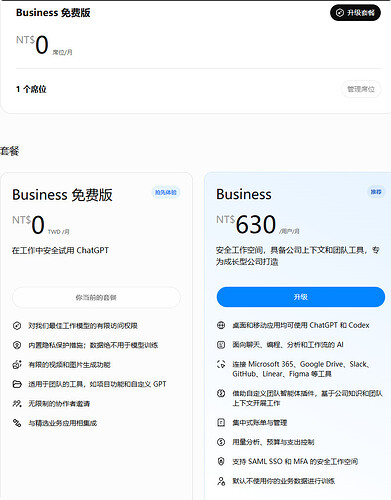The height and width of the screenshot is (500, 391).
Task: Click the text 支持 SAML SSO 和 MFA
Action: click(x=295, y=461)
